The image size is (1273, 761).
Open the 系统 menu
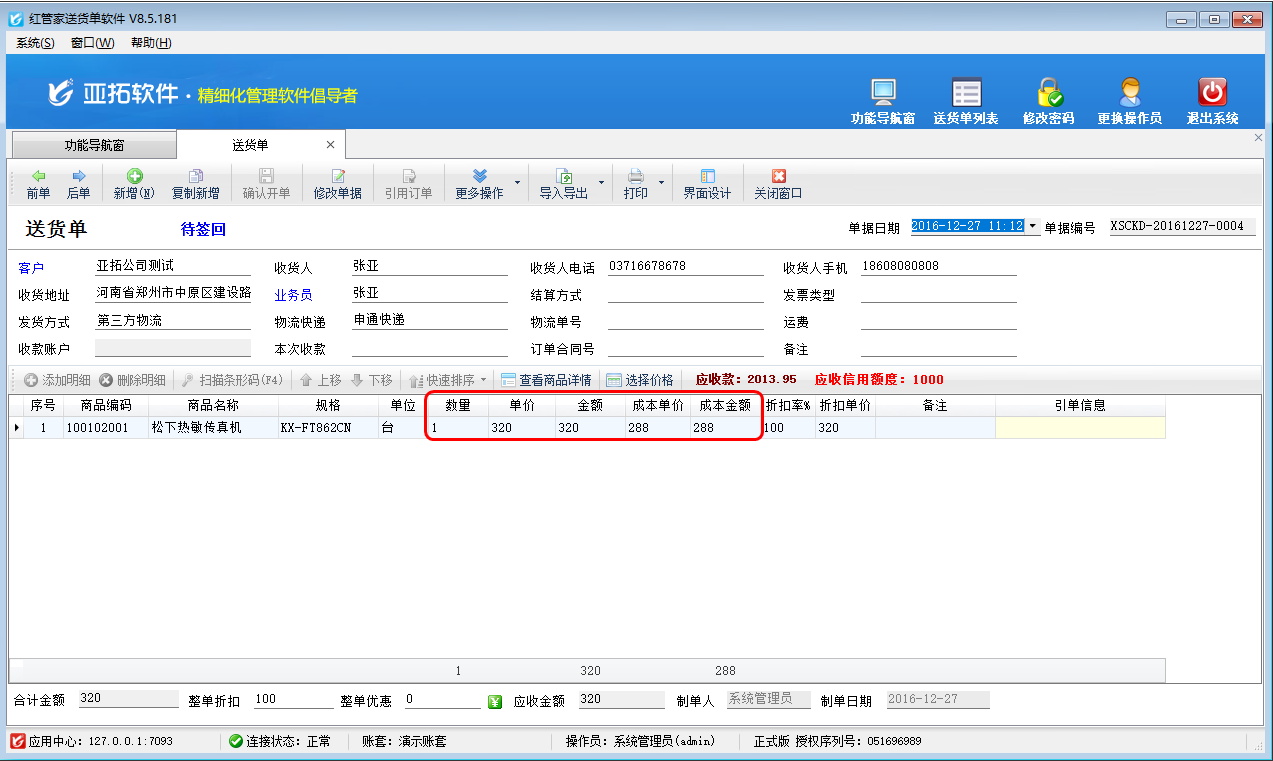(x=35, y=43)
